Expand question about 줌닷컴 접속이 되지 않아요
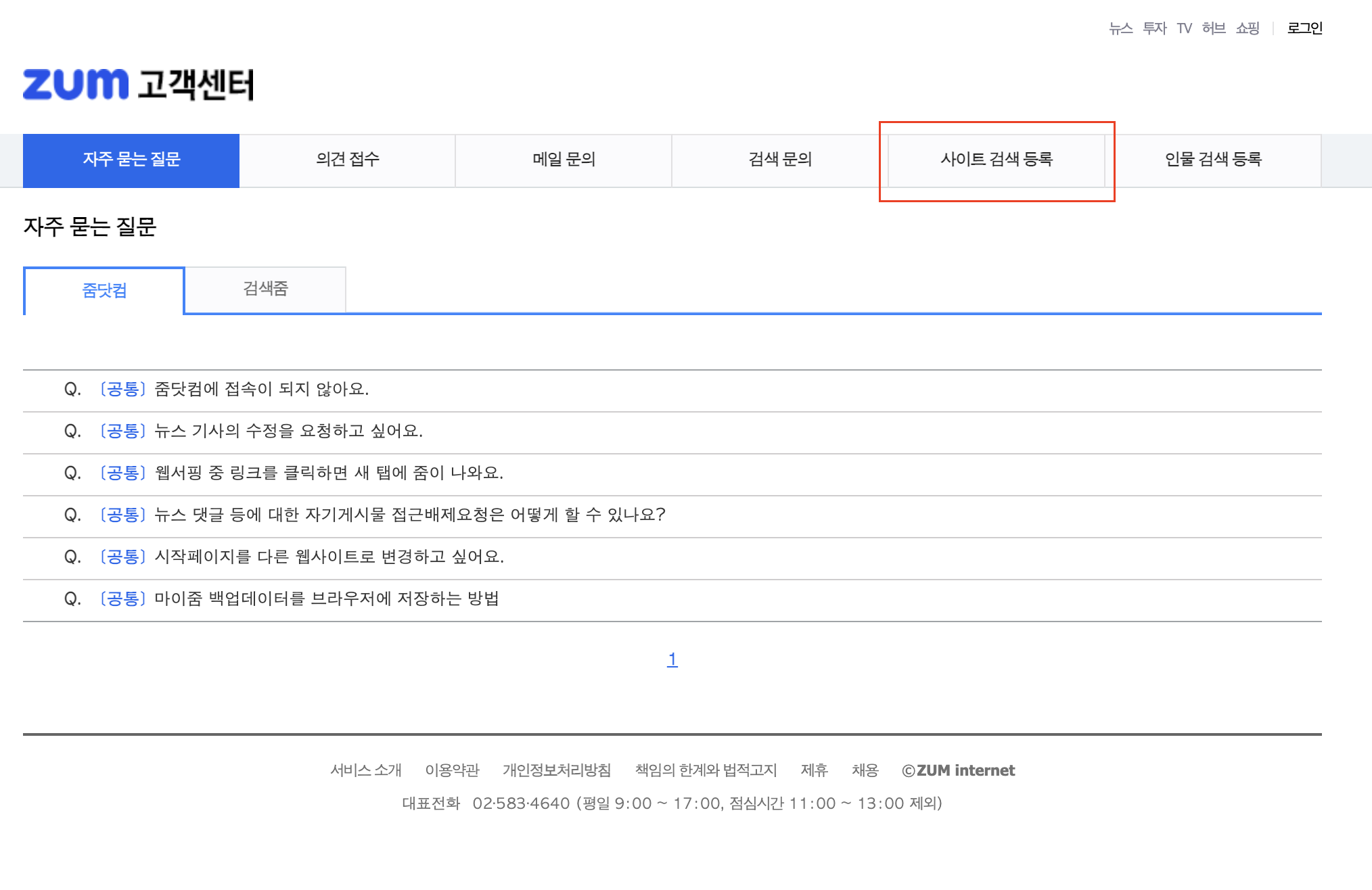The height and width of the screenshot is (890, 1372). (x=261, y=390)
